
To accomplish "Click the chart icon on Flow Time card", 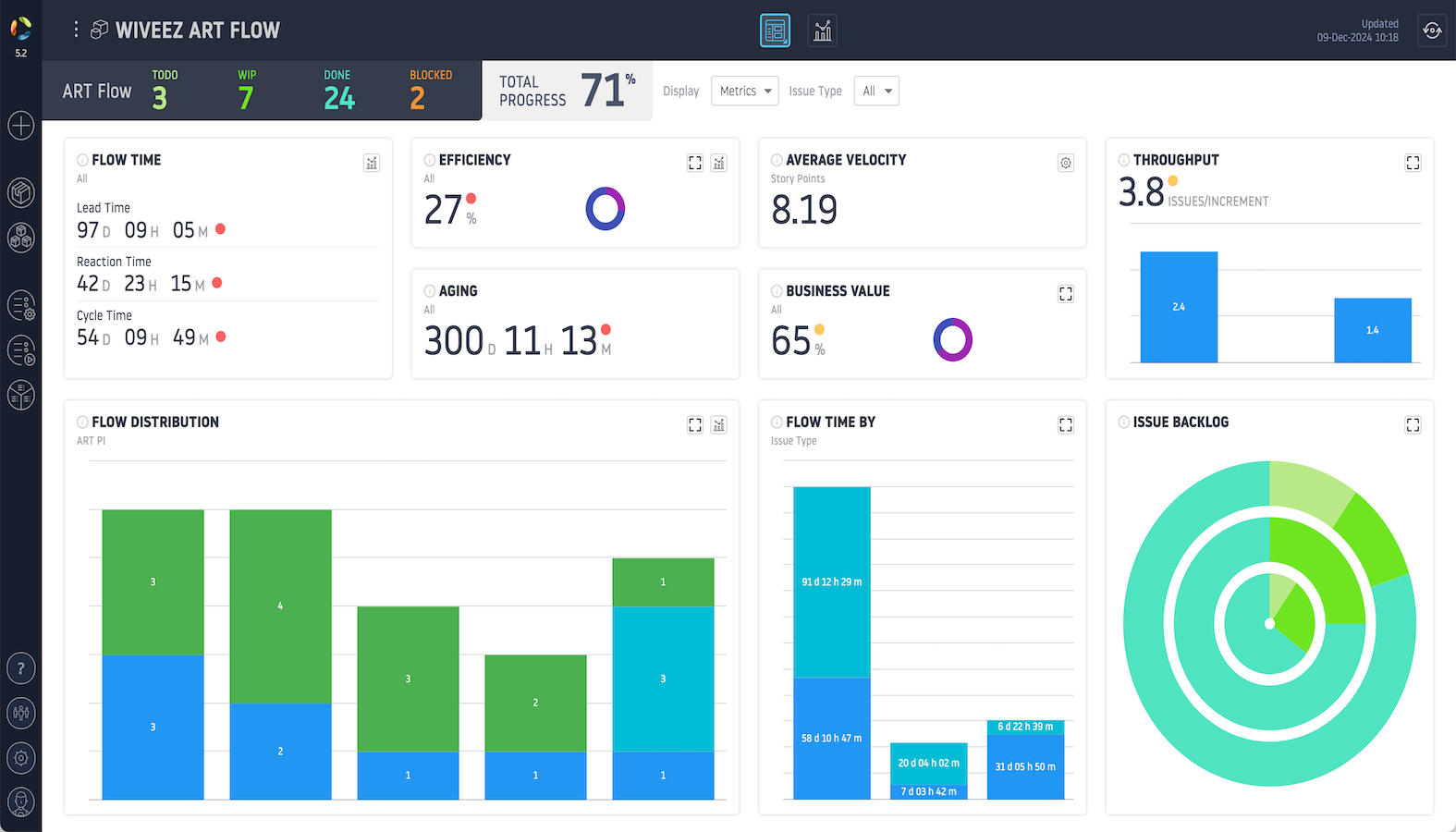I will 372,163.
